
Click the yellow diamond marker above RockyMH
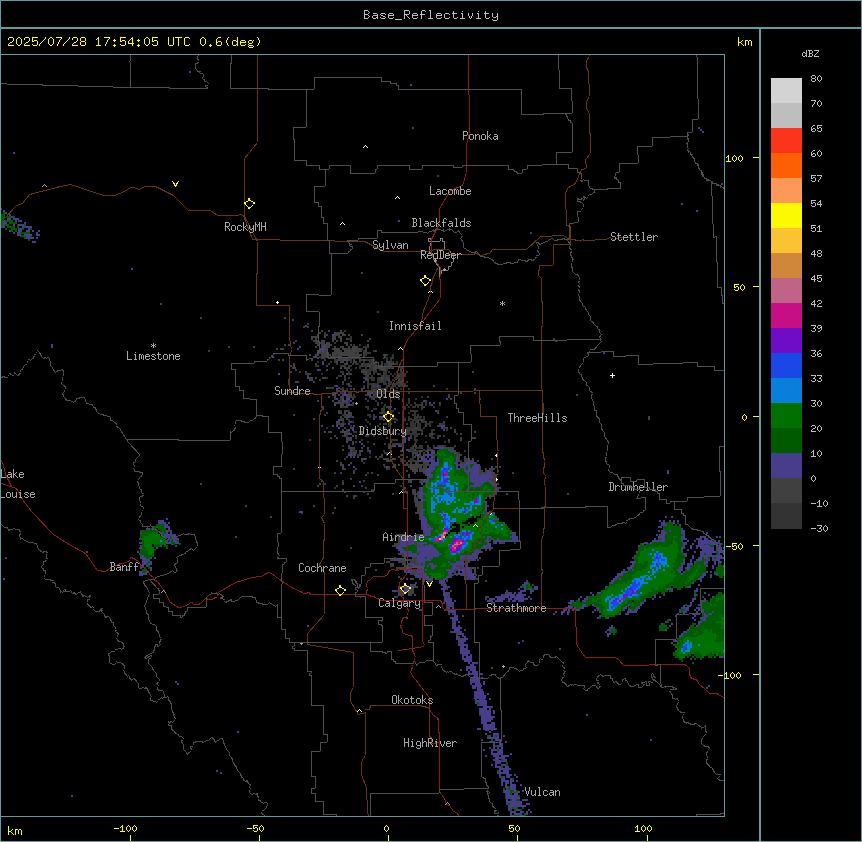pos(250,204)
